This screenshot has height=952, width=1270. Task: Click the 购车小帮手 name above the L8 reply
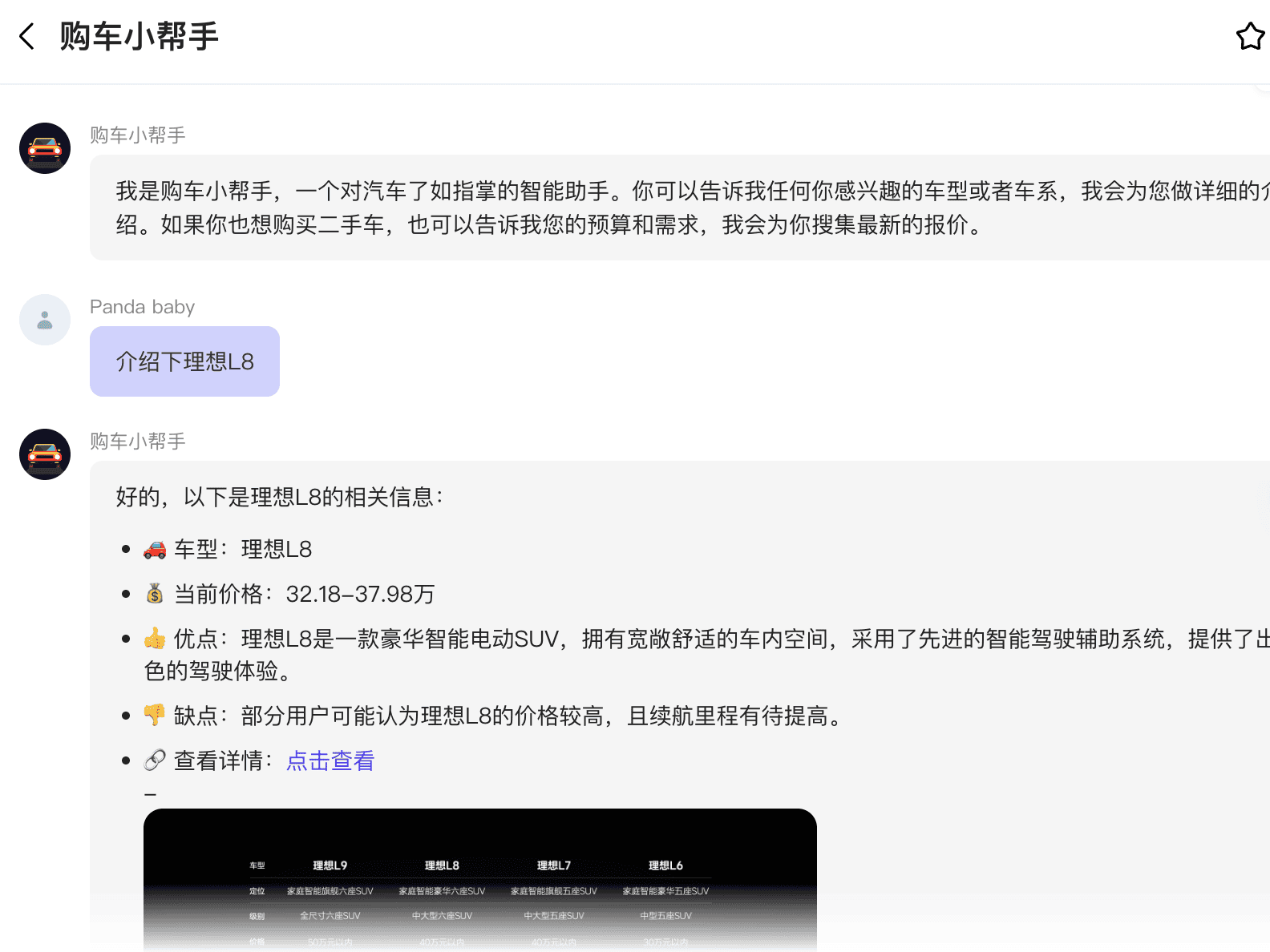point(137,442)
